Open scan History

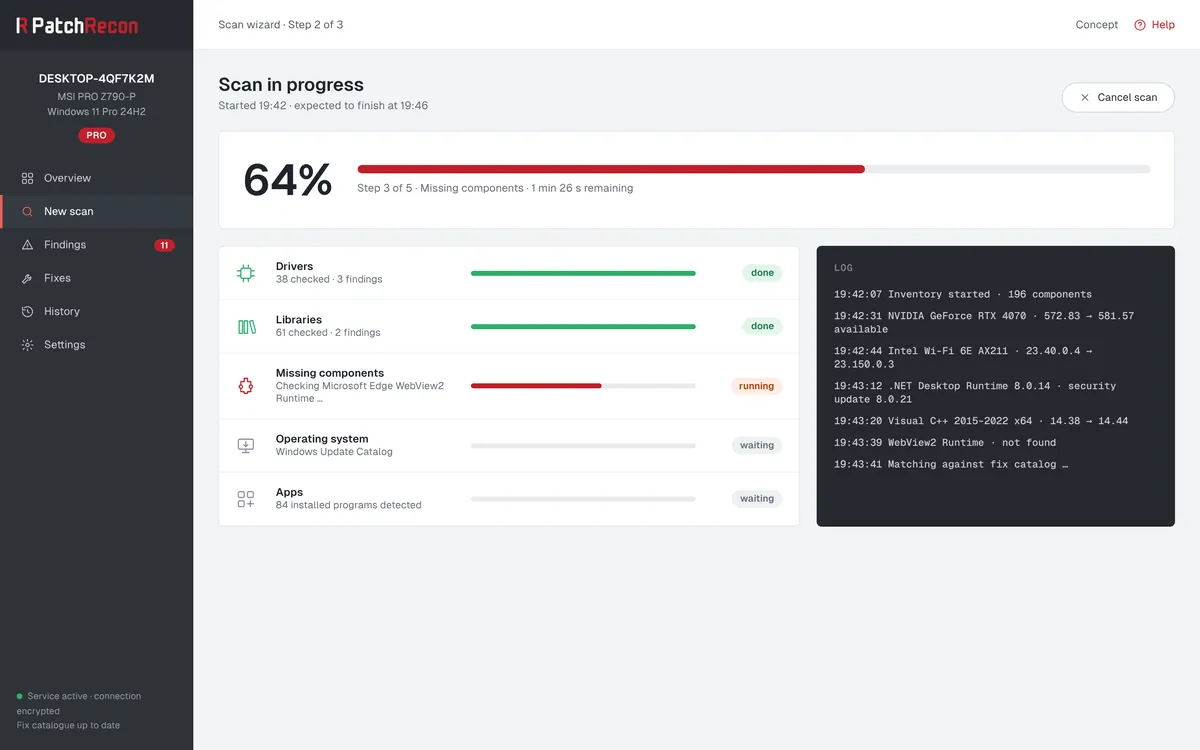96,311
